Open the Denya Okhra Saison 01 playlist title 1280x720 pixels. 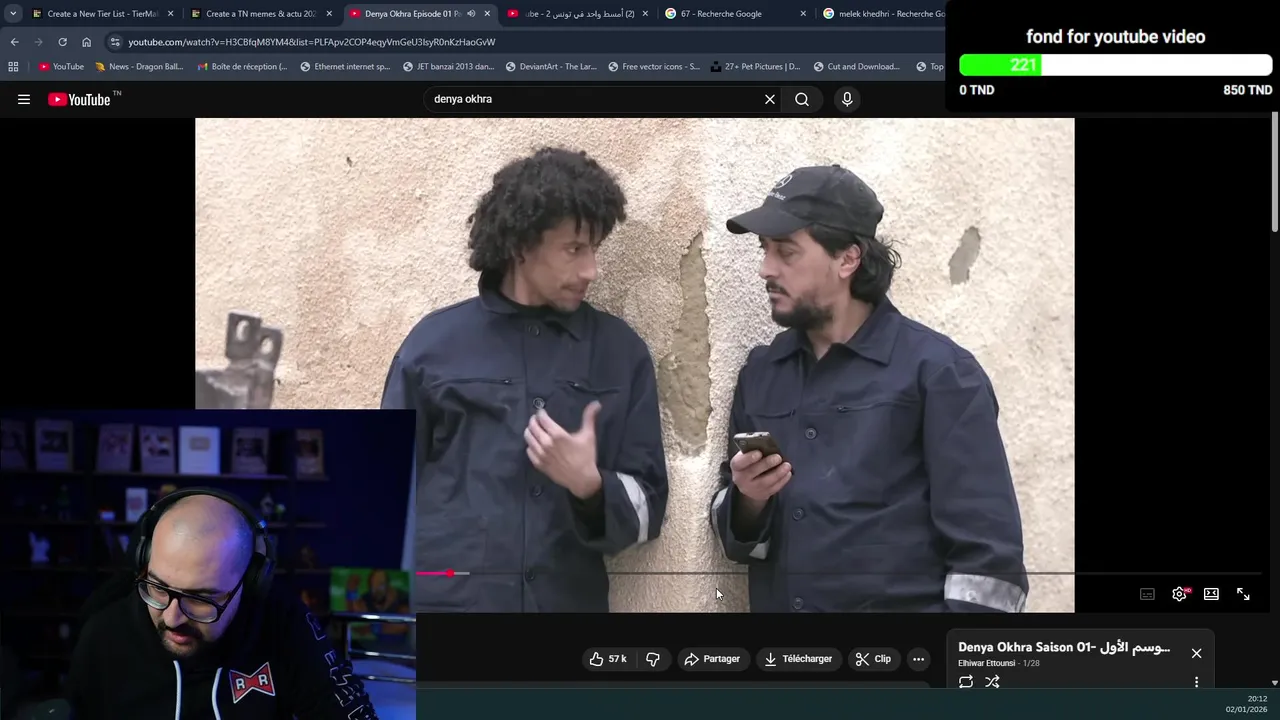[1064, 647]
